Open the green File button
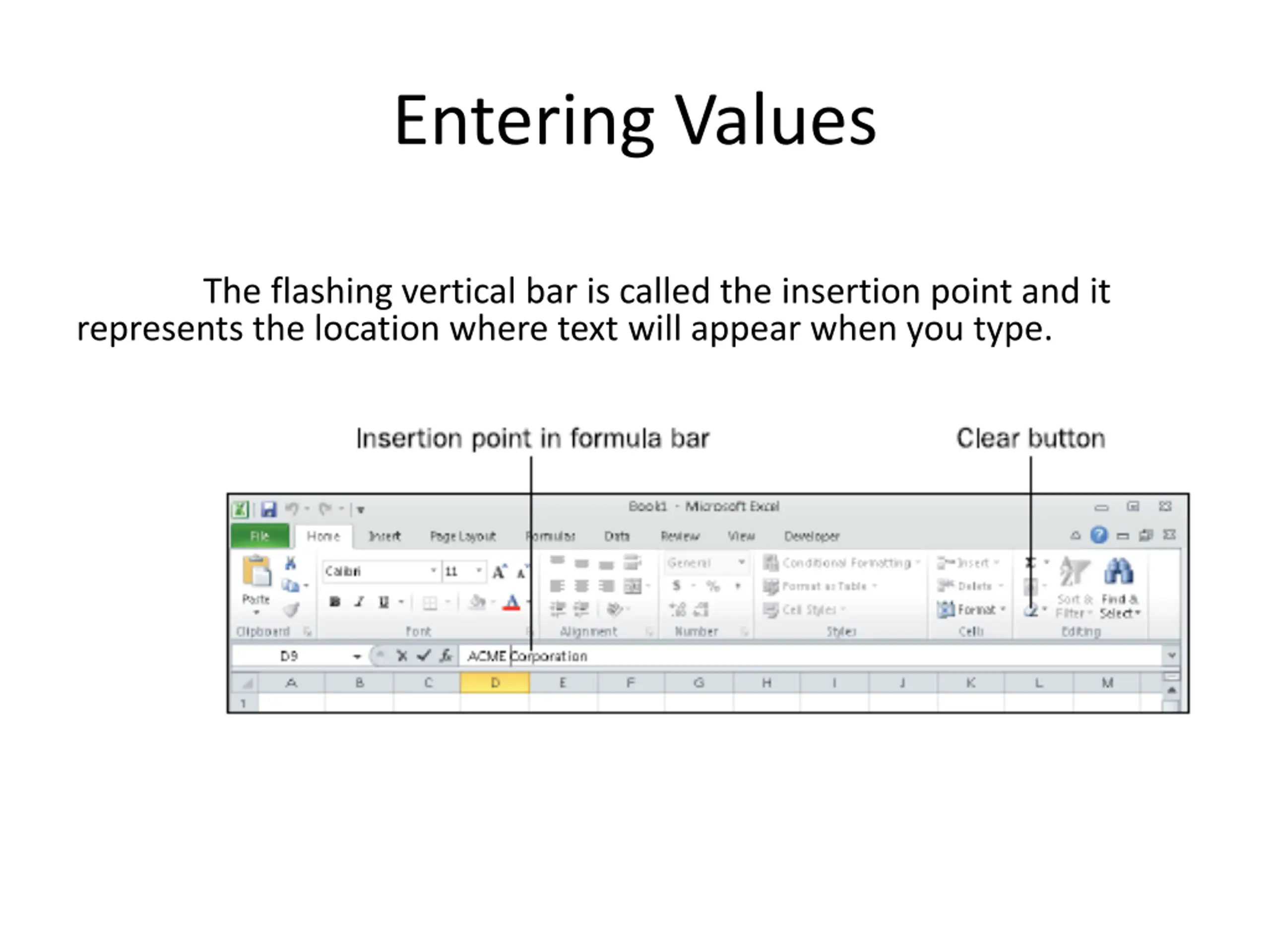The image size is (1270, 952). coord(259,536)
